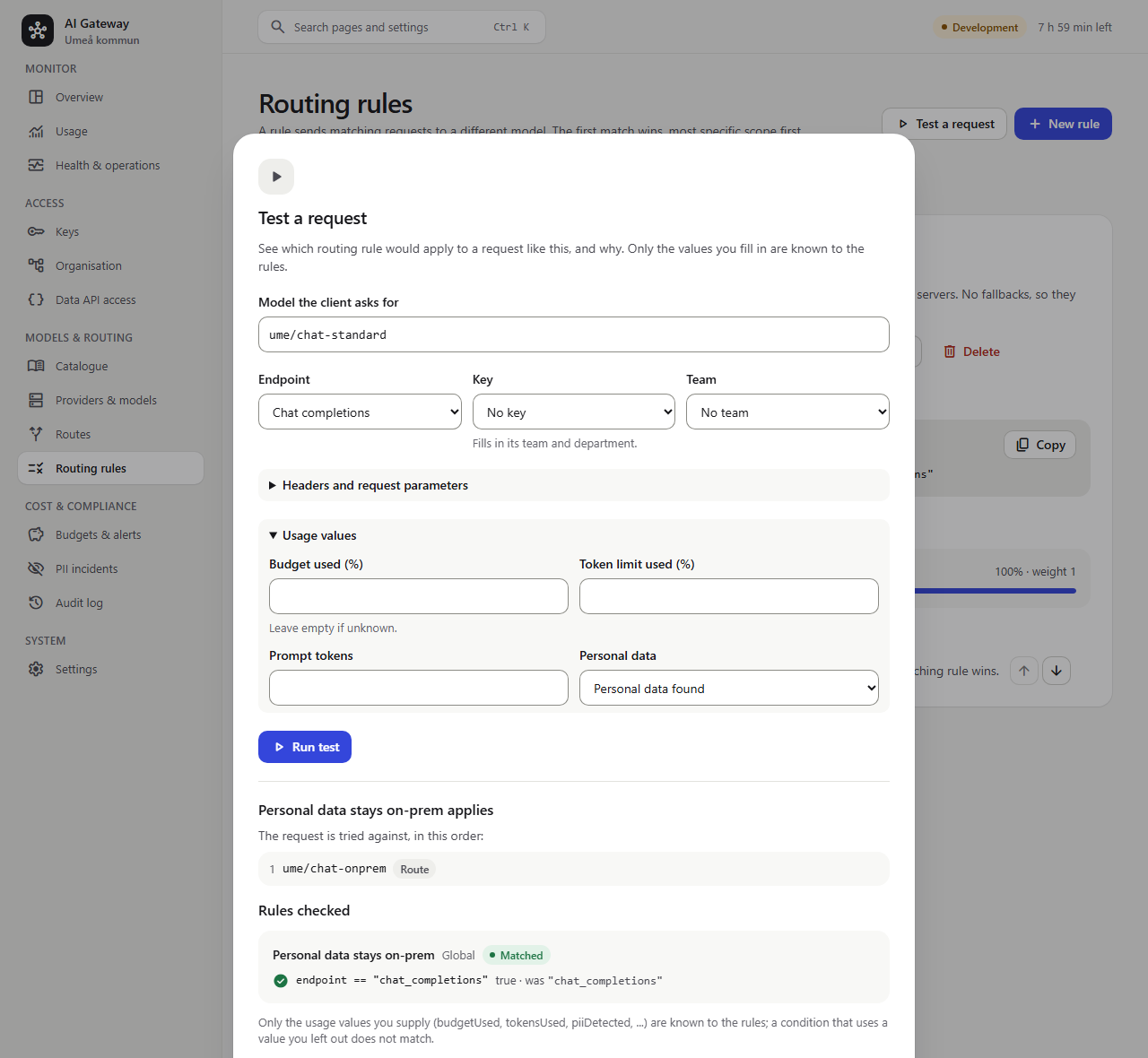Click the Routes fork icon
This screenshot has width=1148, height=1058.
pyautogui.click(x=36, y=434)
